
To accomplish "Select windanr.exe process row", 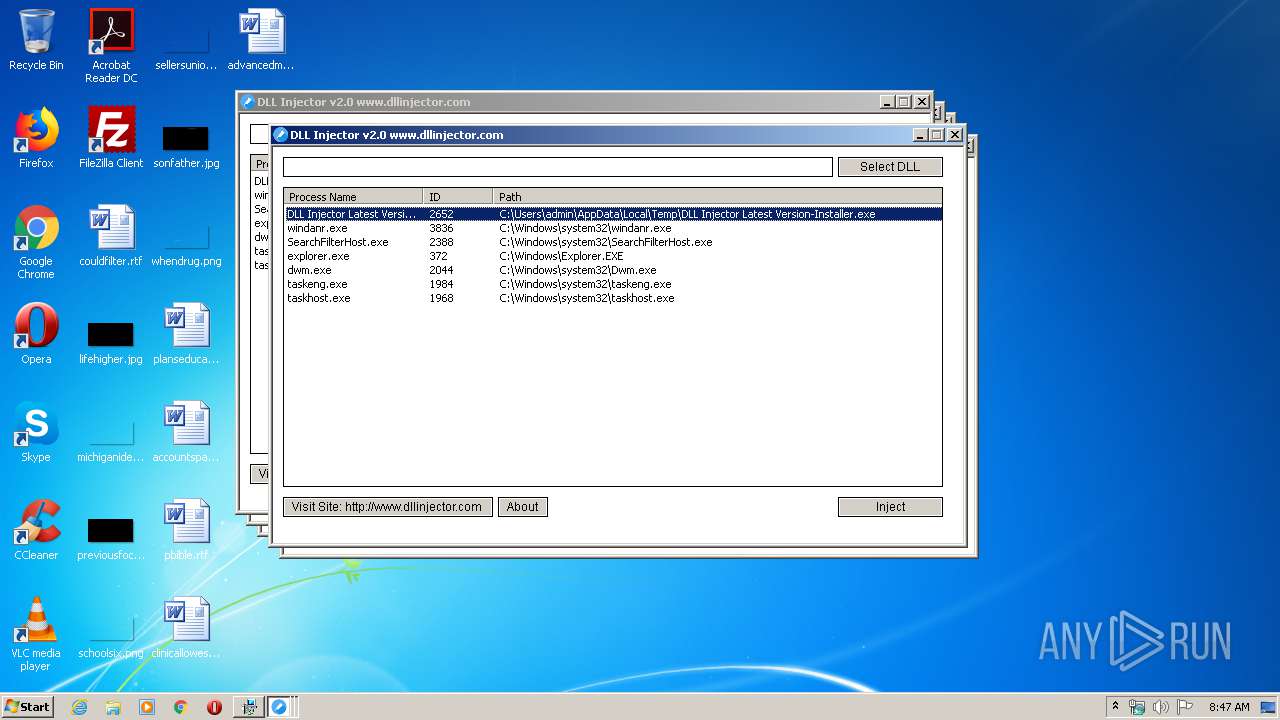I will 613,228.
